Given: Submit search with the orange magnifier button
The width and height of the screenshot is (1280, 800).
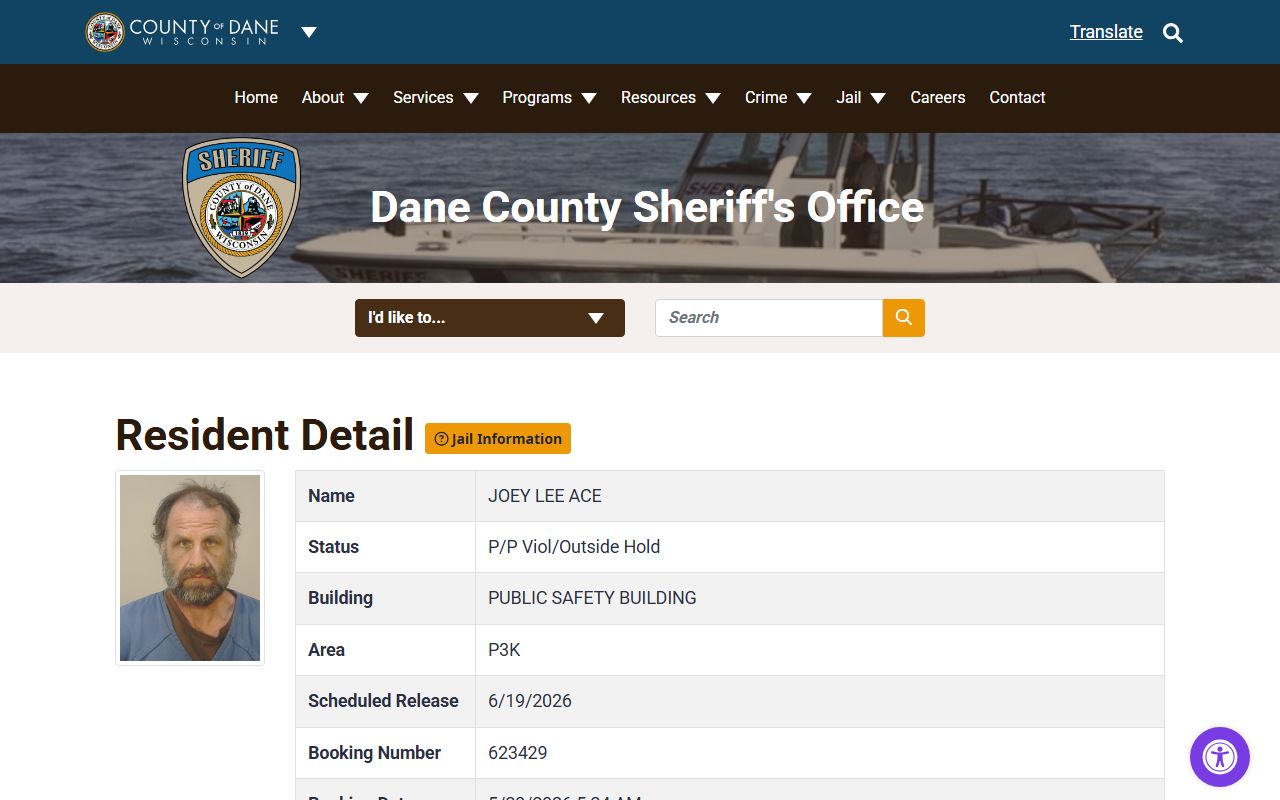Looking at the screenshot, I should (904, 318).
